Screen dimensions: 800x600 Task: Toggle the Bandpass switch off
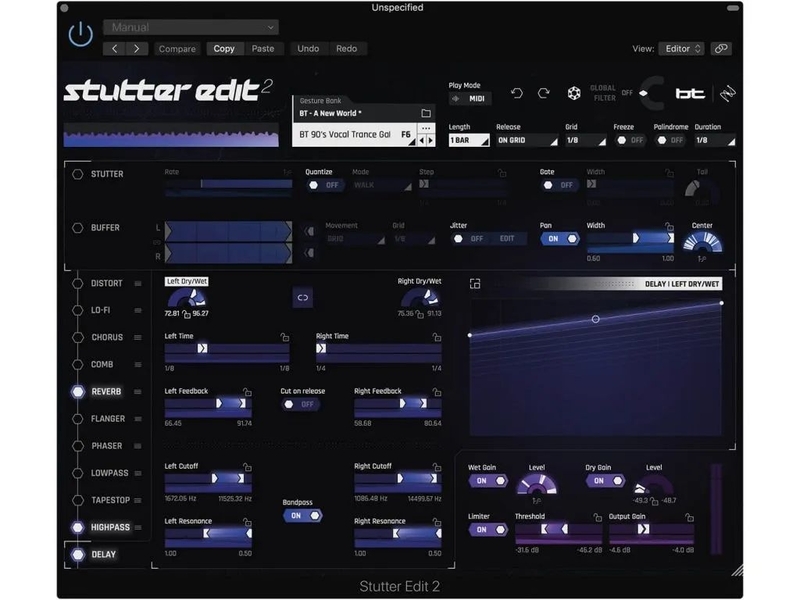coord(303,516)
